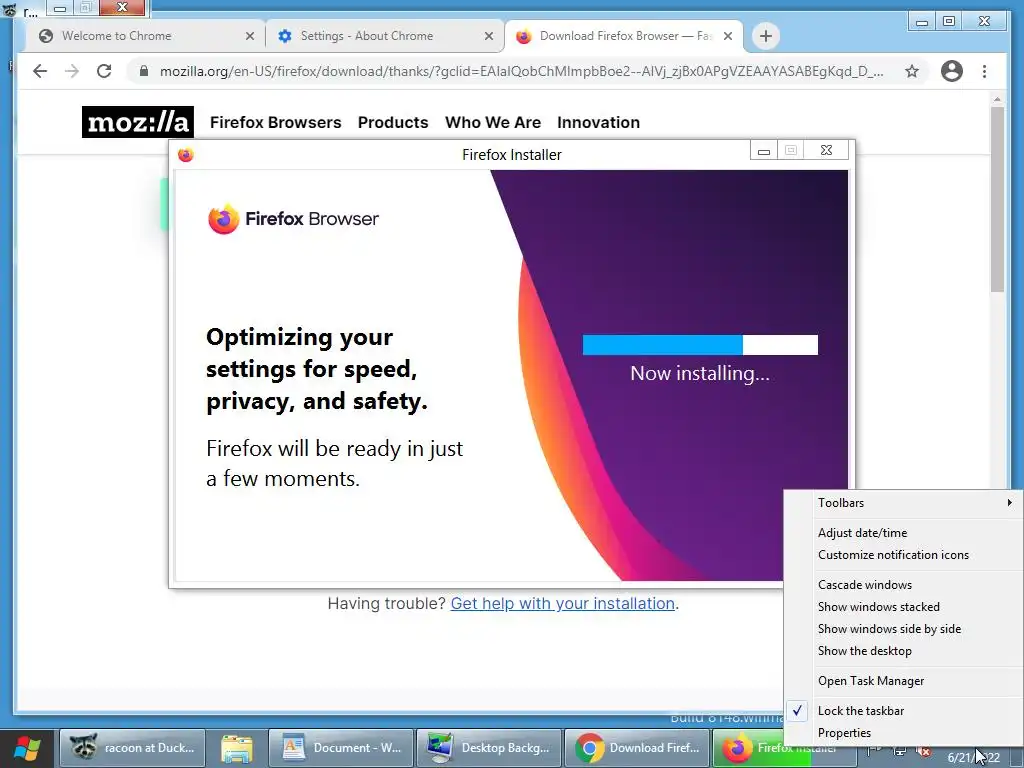Close the Welcome to Chrome tab
Viewport: 1024px width, 768px height.
(249, 36)
